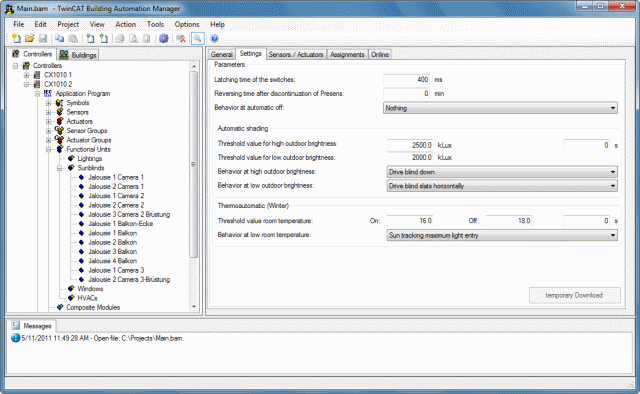Click the Application Program IEC icon
The image size is (640, 394).
(x=48, y=93)
